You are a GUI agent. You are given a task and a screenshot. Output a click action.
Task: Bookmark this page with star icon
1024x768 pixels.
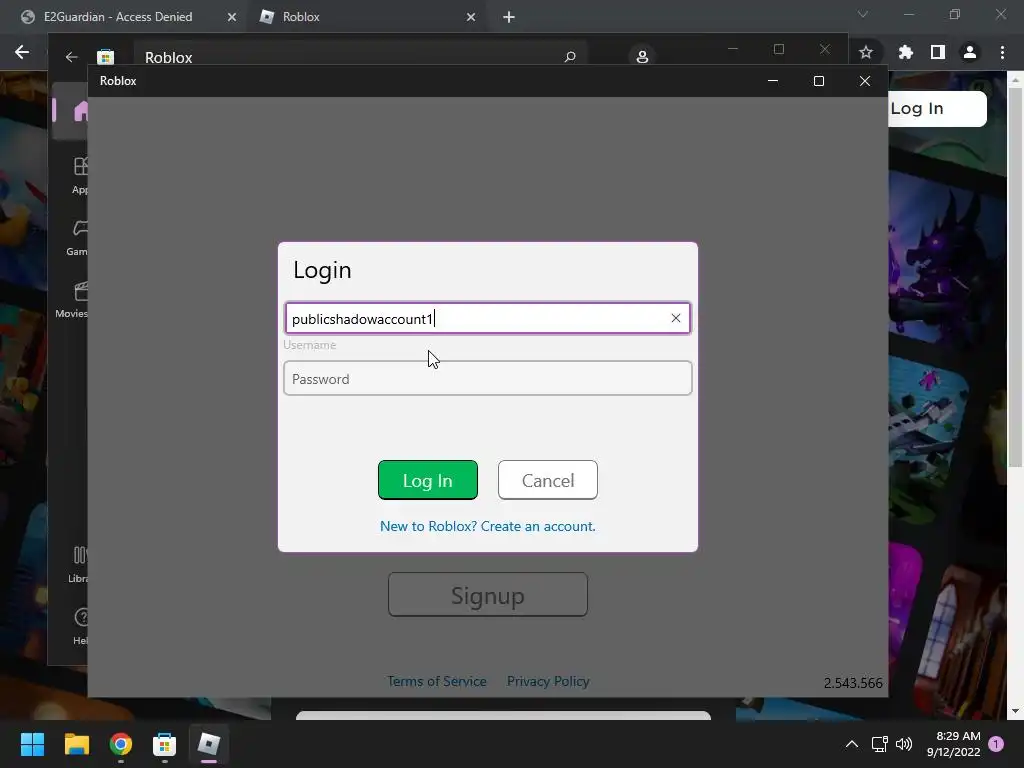(866, 52)
